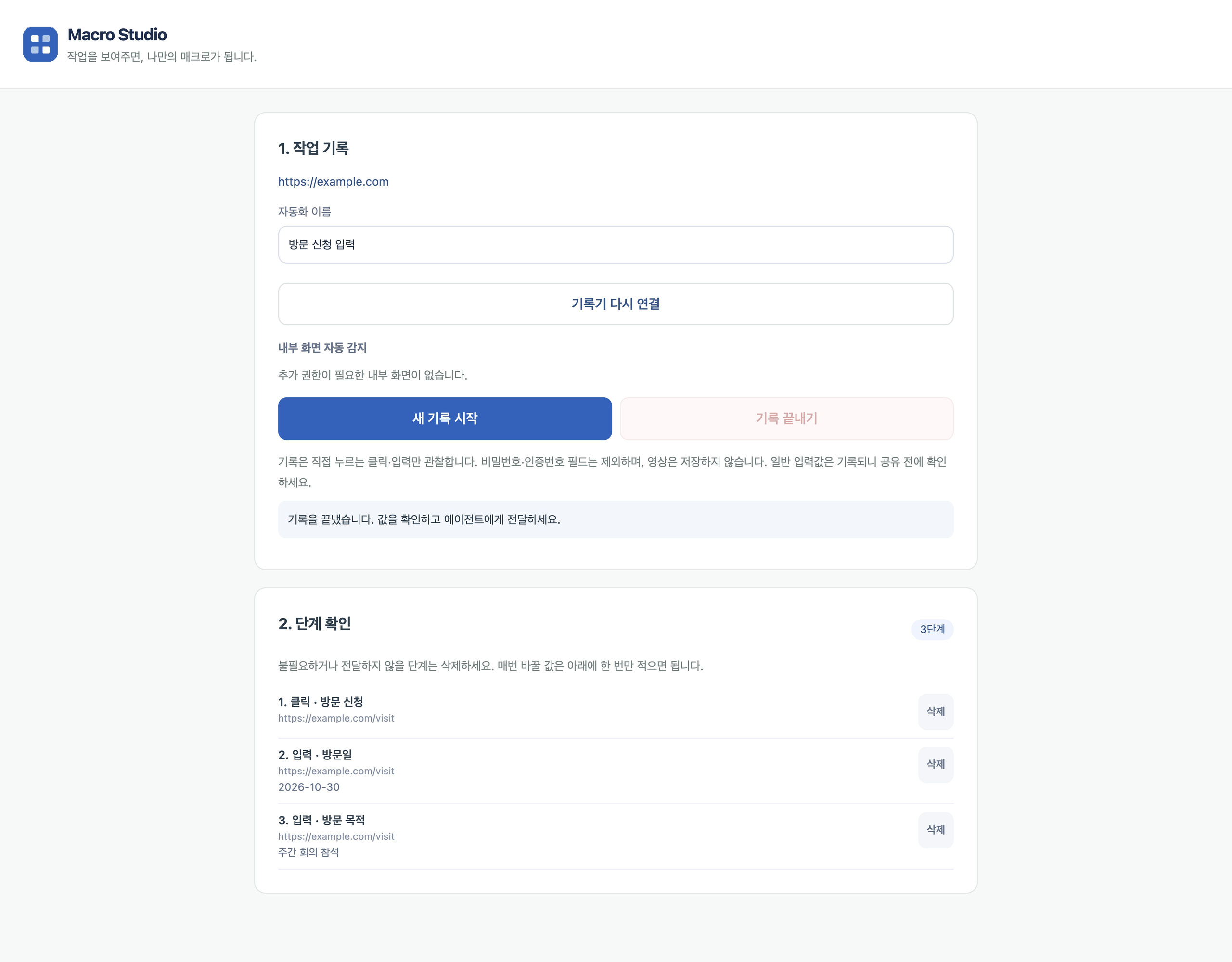1232x962 pixels.
Task: Click the 자동화 이름 field label
Action: click(305, 212)
